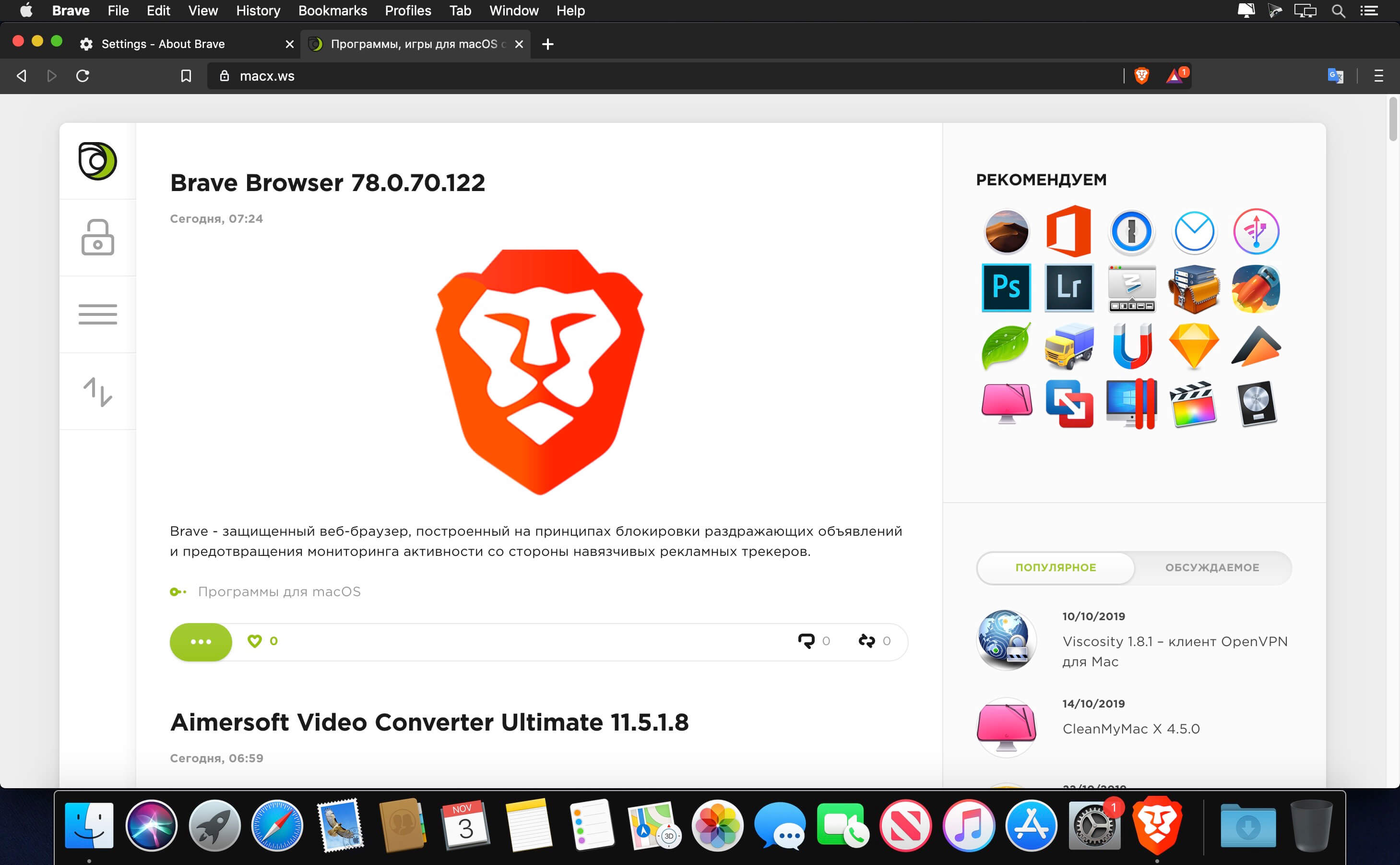Click the large Brave lion image
The image size is (1400, 865).
[x=540, y=372]
